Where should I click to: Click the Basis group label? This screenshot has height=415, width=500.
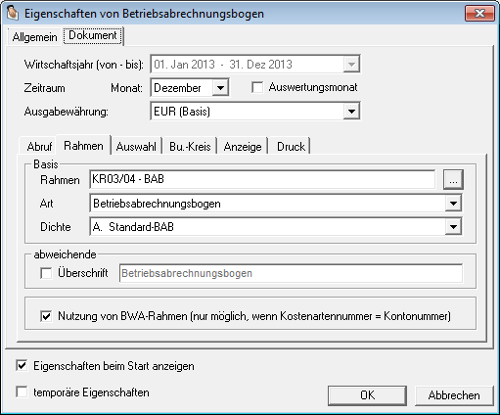click(46, 164)
